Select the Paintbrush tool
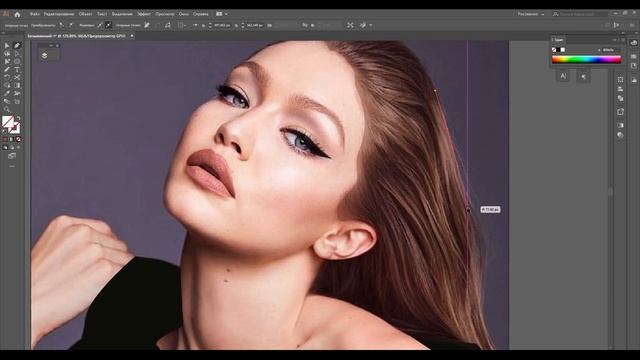 (7, 69)
